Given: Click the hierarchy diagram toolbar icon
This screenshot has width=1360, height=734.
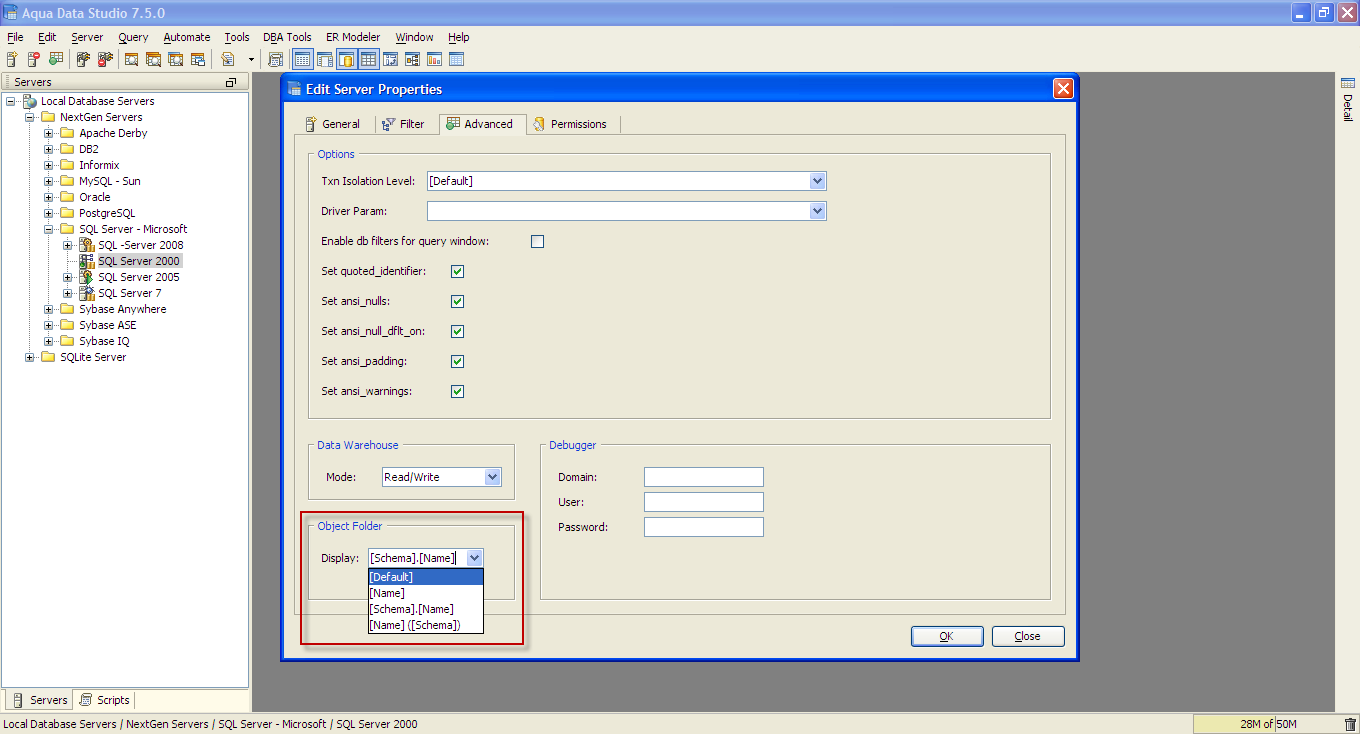Looking at the screenshot, I should pyautogui.click(x=412, y=59).
